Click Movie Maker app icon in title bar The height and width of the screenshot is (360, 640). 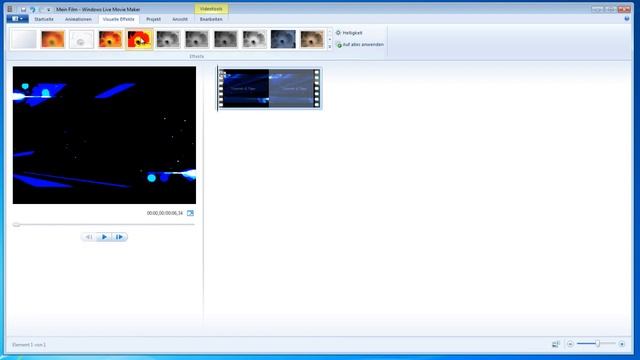pos(10,9)
